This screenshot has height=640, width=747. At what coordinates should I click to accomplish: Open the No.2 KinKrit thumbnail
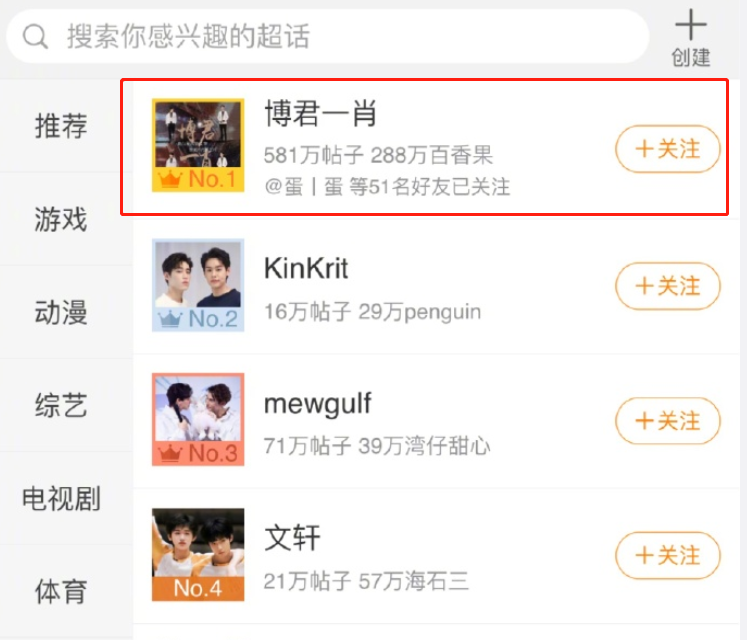point(198,285)
